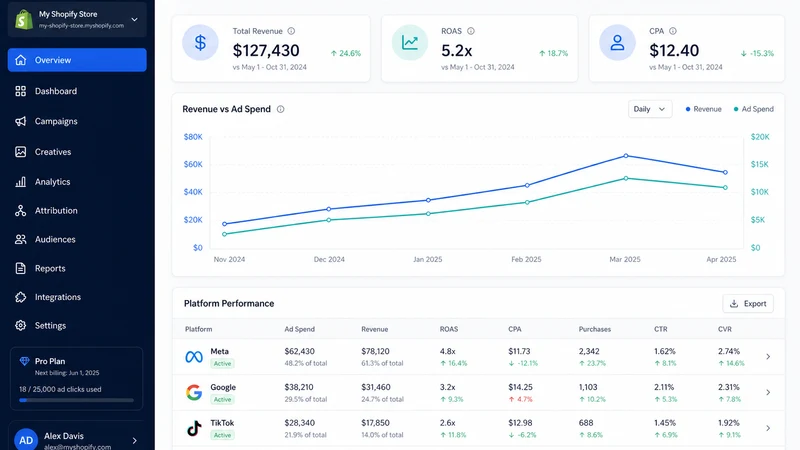Click the Total Revenue dollar icon
The width and height of the screenshot is (800, 450).
click(201, 42)
